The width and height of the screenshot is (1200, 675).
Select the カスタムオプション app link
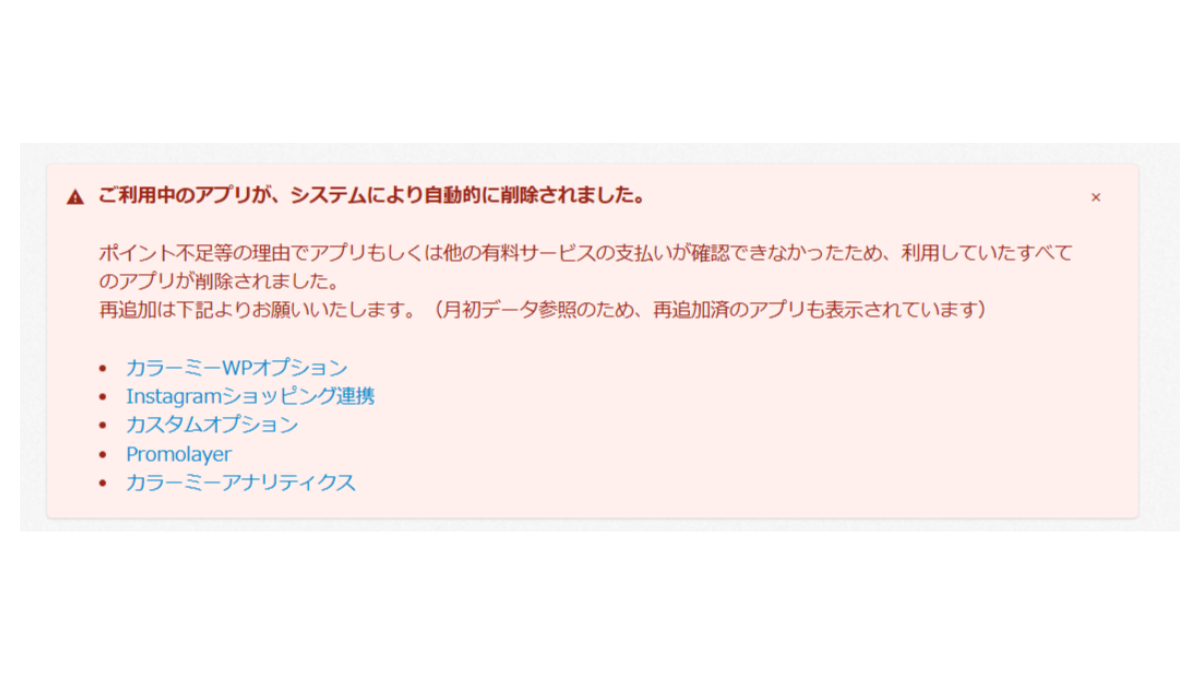click(212, 424)
